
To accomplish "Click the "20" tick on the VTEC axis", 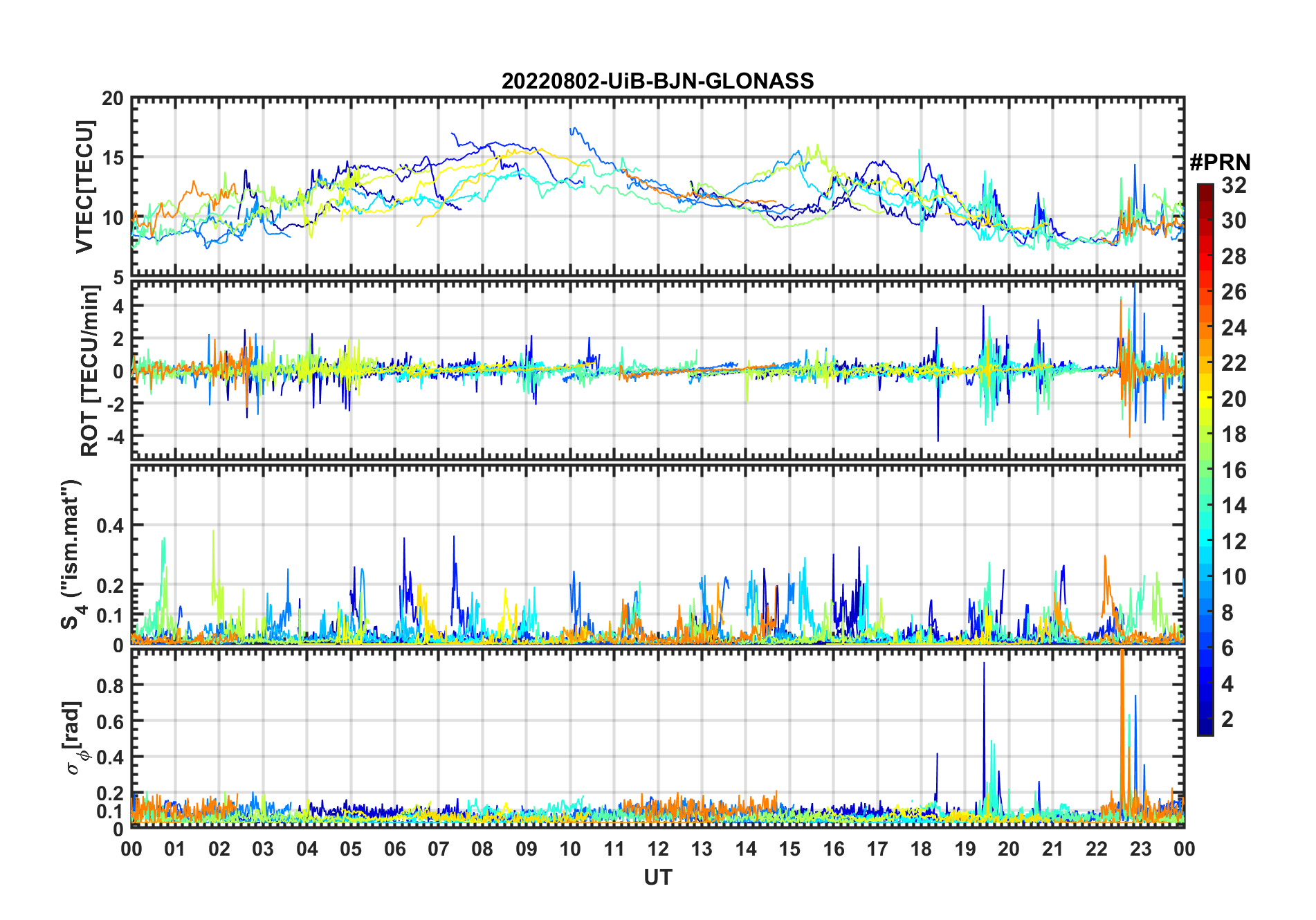I will 113,99.
